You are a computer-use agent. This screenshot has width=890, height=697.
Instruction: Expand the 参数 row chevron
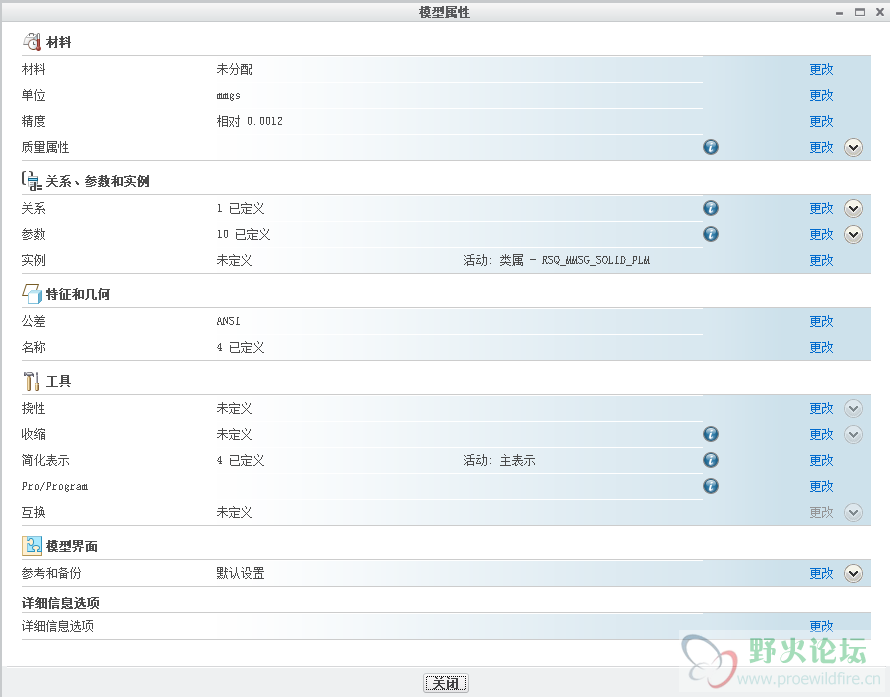pos(853,234)
